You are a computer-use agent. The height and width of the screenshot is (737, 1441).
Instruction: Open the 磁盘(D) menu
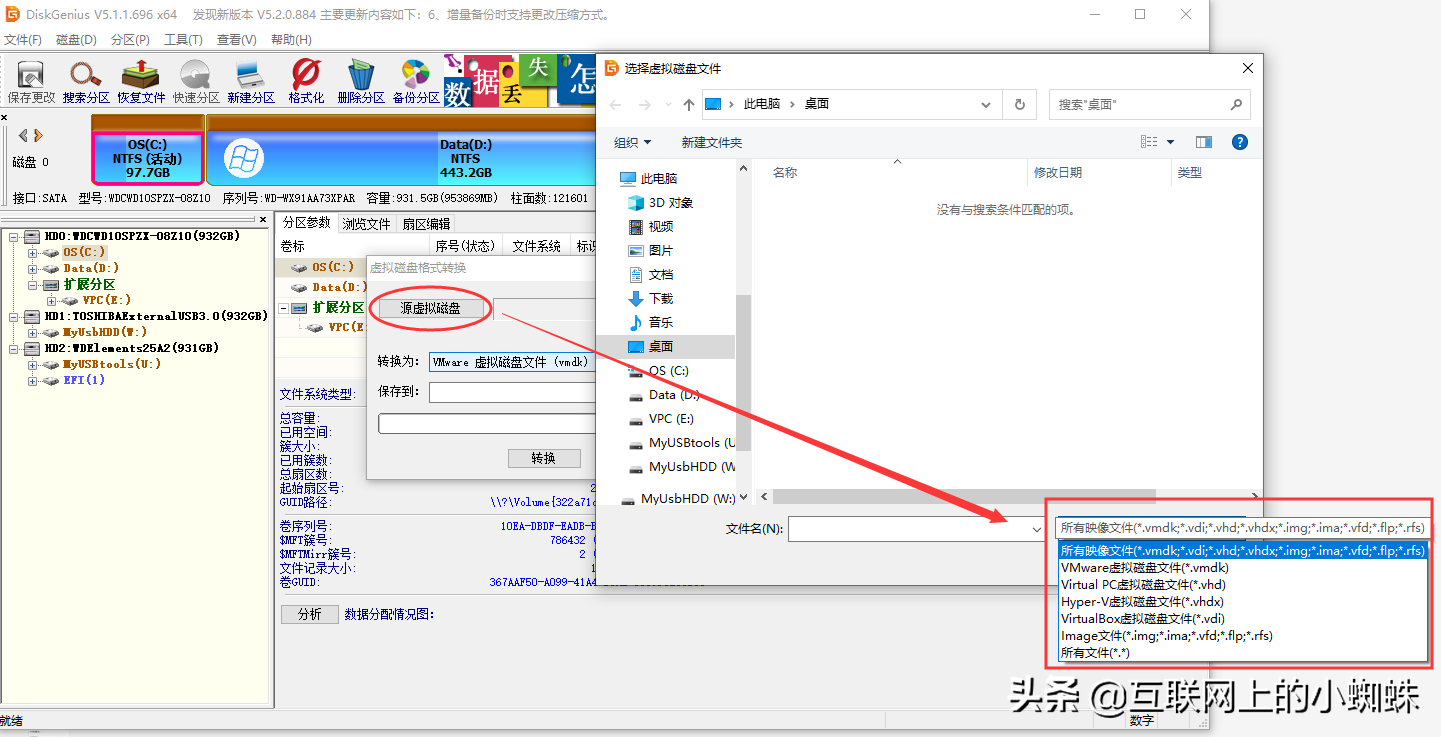76,40
